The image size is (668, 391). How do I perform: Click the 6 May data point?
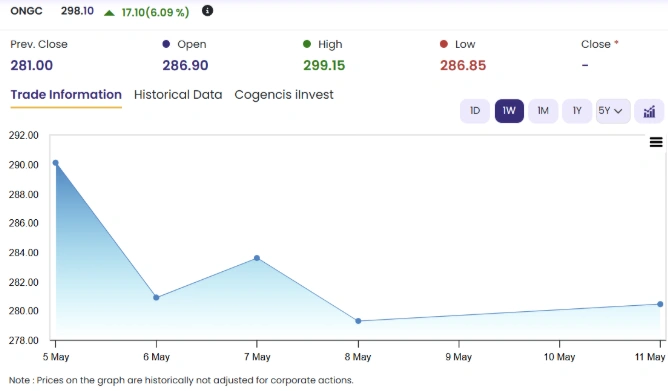click(156, 297)
